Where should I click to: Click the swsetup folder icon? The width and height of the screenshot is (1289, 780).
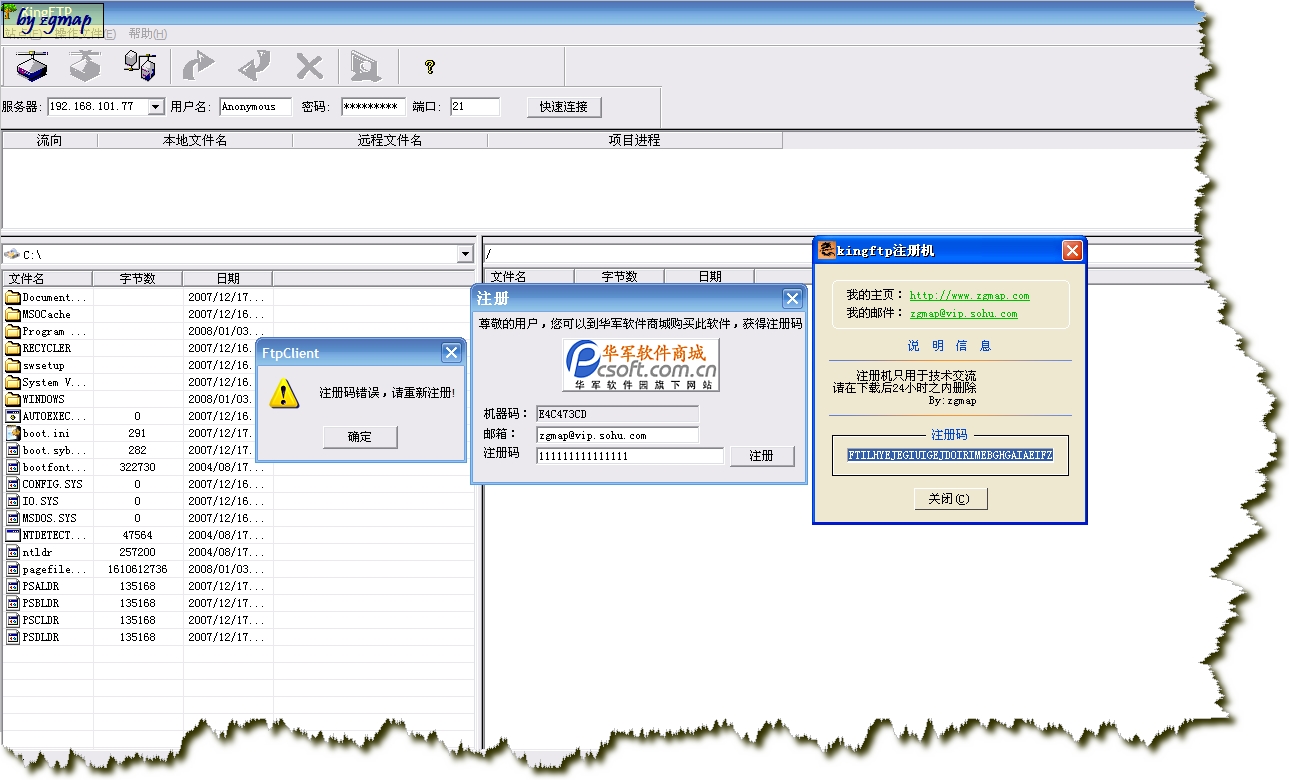pos(13,365)
